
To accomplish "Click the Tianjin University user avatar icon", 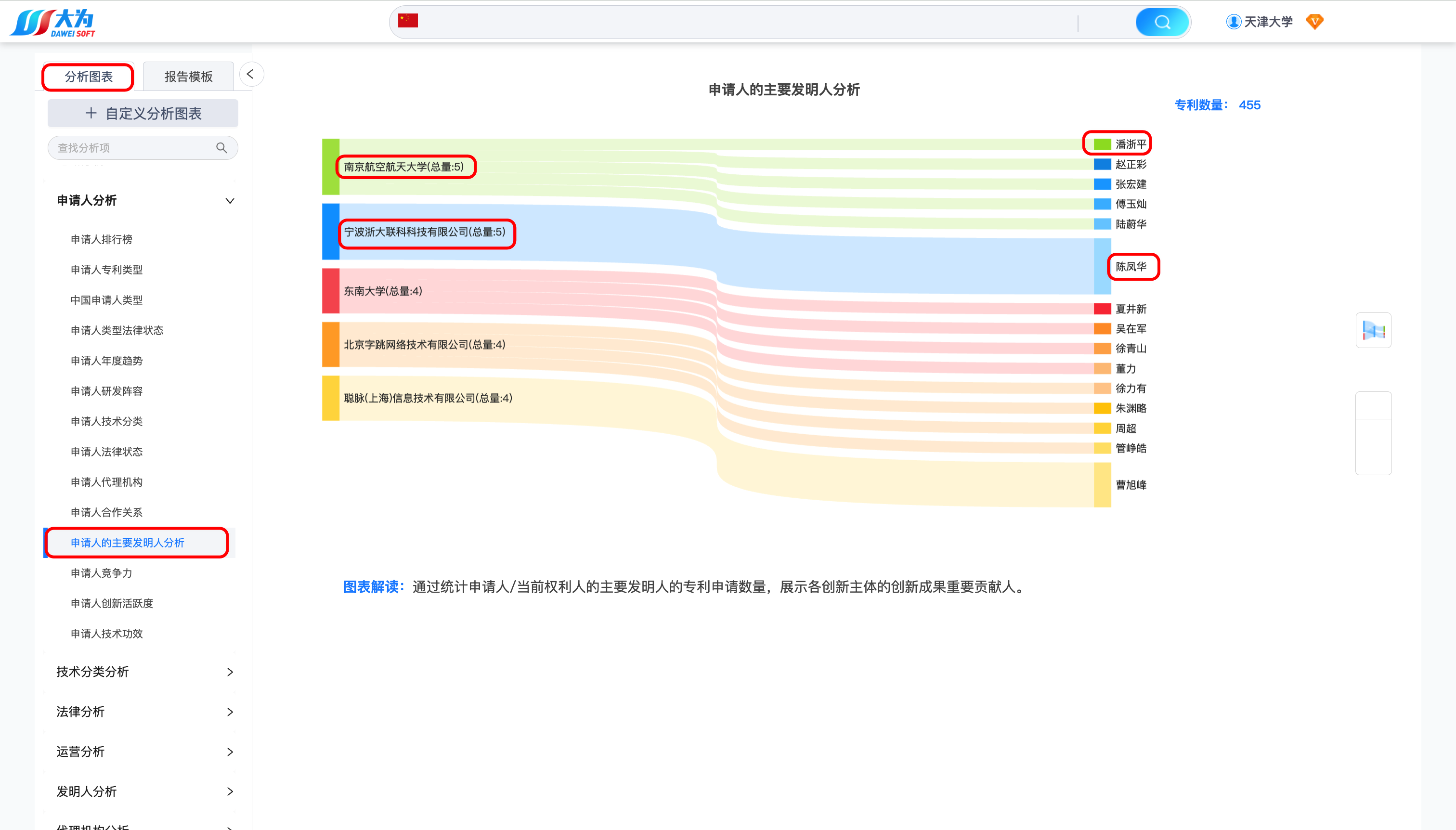I will [1233, 22].
